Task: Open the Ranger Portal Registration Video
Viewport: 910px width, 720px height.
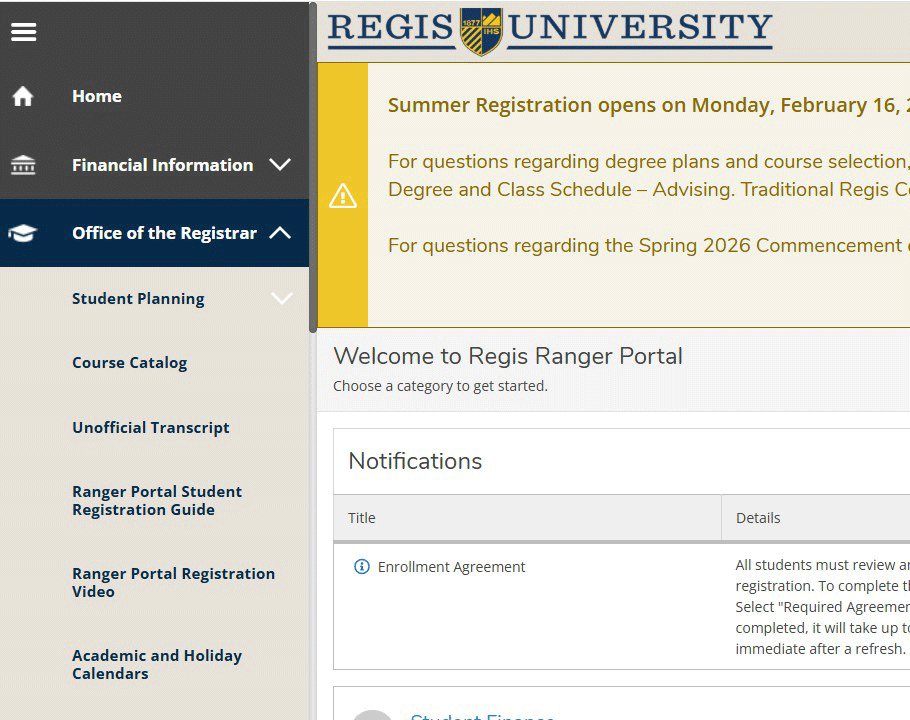Action: pos(173,582)
